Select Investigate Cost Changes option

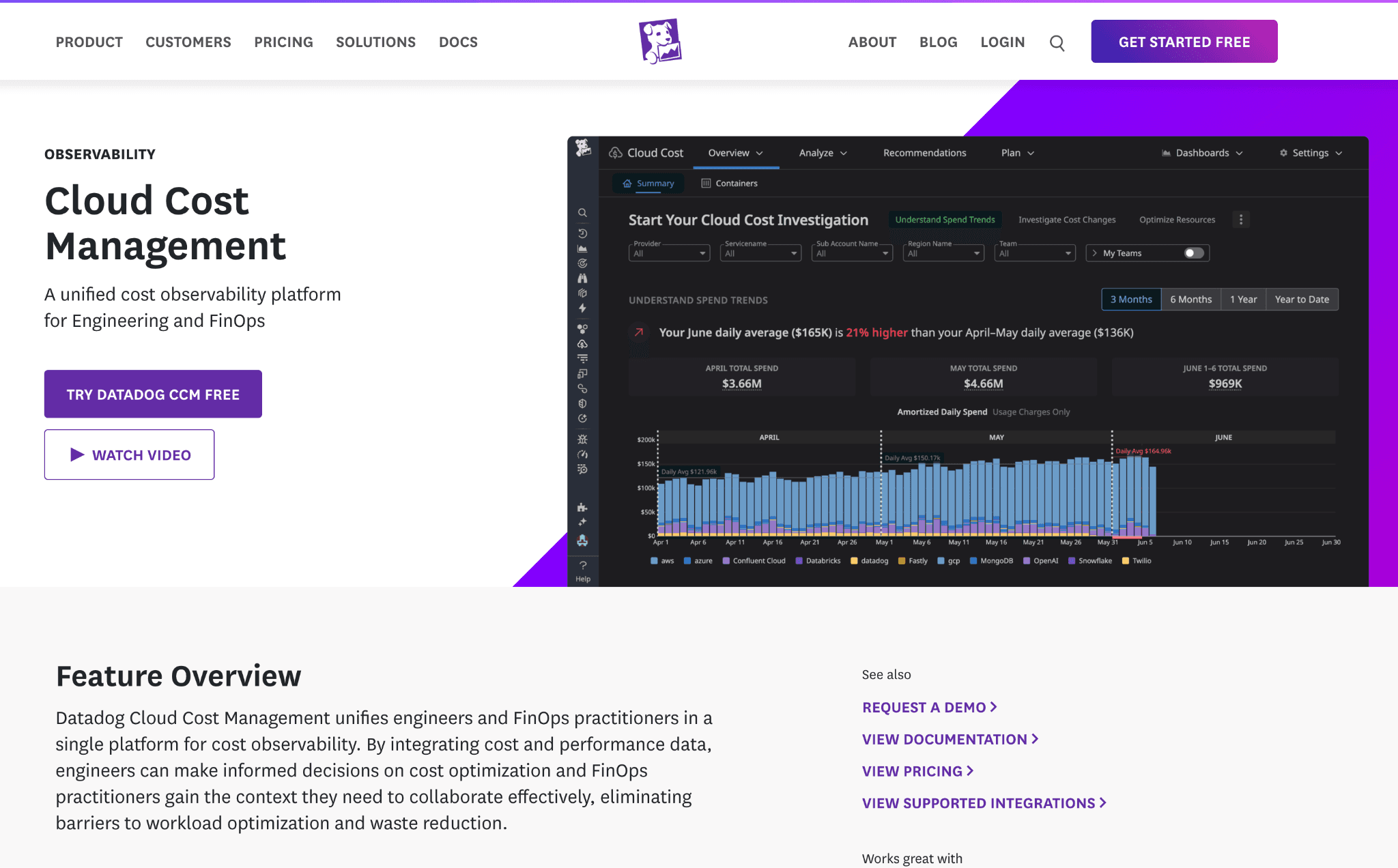(1067, 220)
